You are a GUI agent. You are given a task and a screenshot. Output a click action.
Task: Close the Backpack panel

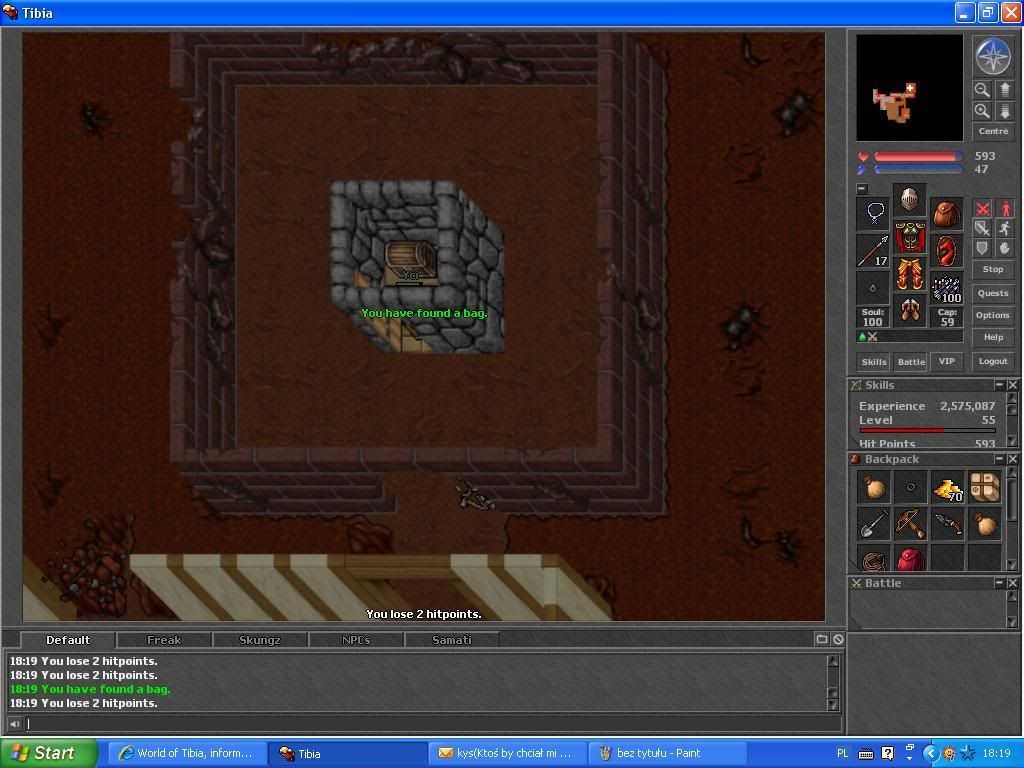(x=1012, y=459)
